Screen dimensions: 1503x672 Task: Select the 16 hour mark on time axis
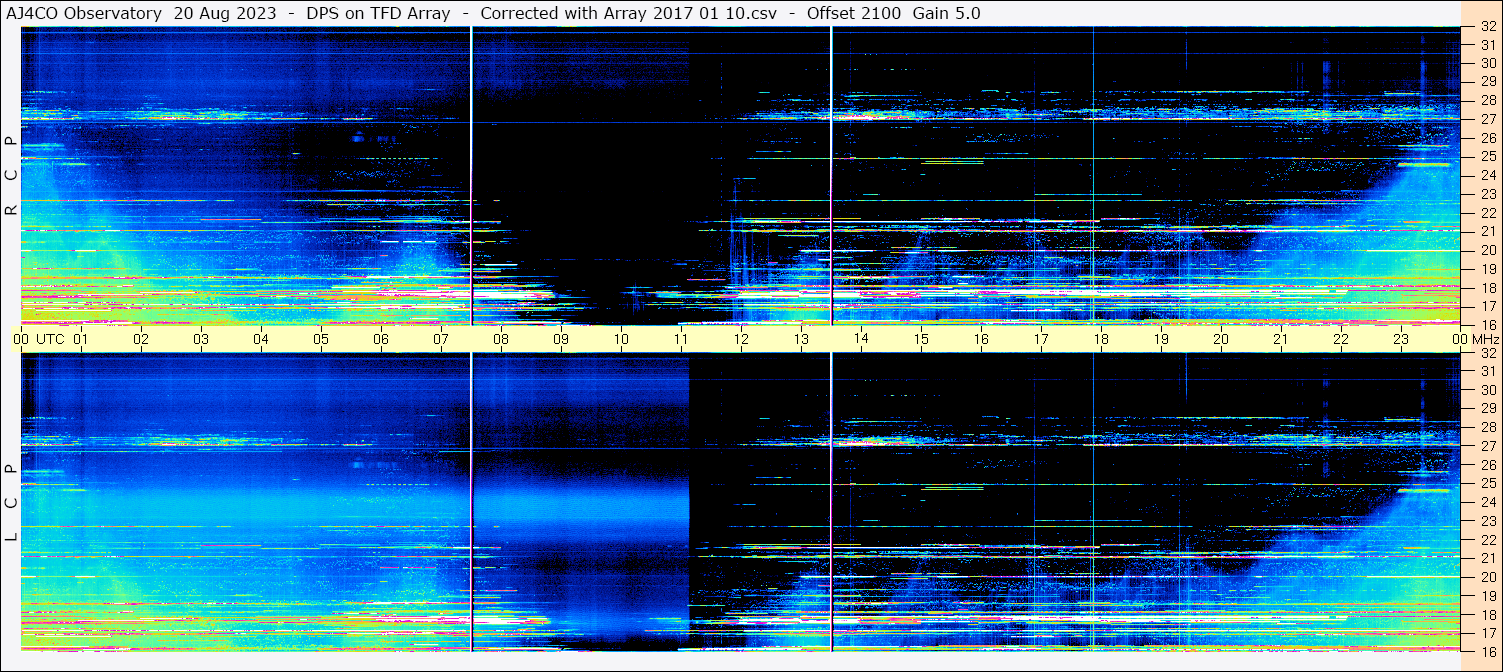click(x=981, y=339)
